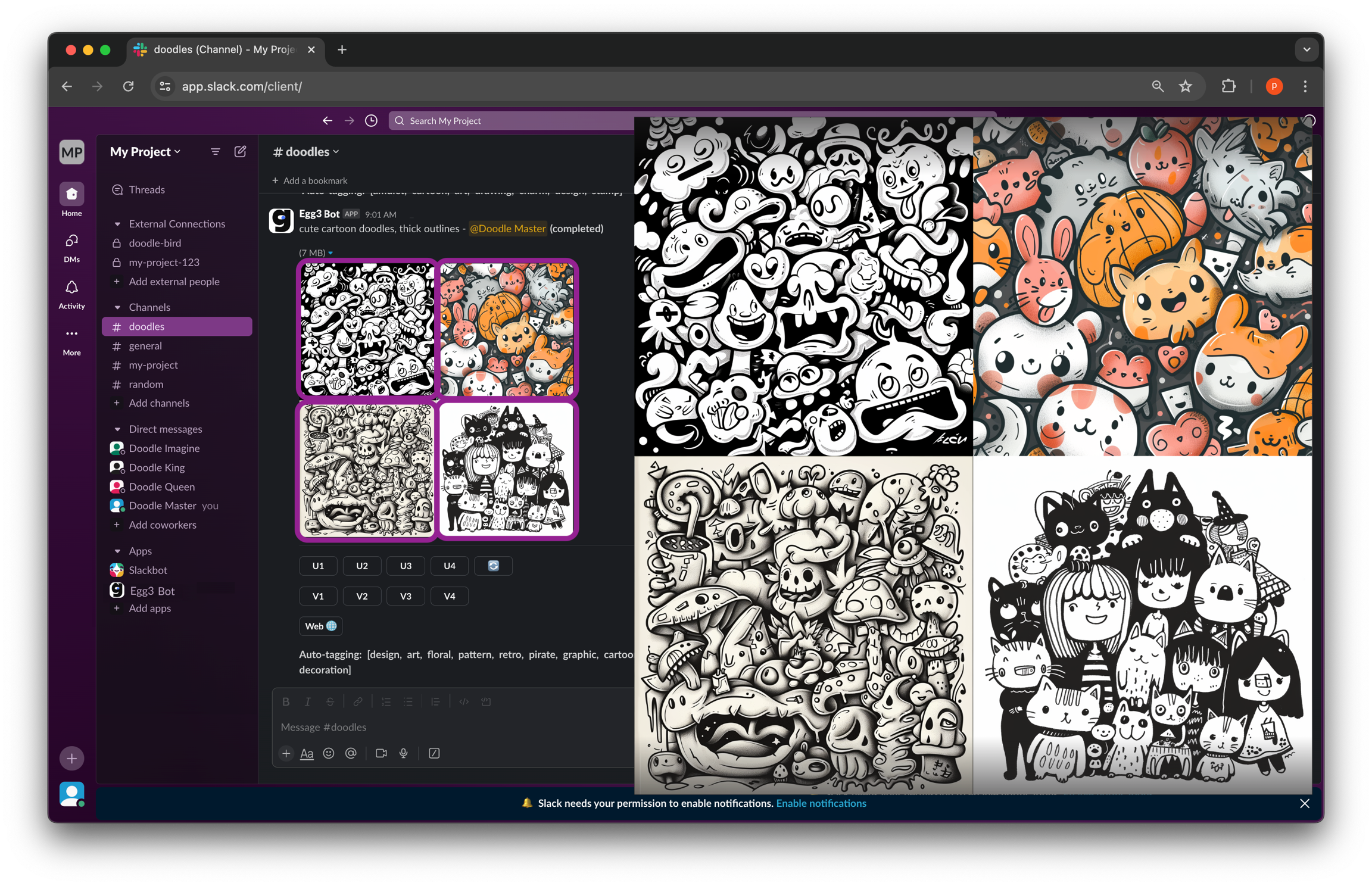
Task: Click the compose new message icon
Action: click(240, 152)
